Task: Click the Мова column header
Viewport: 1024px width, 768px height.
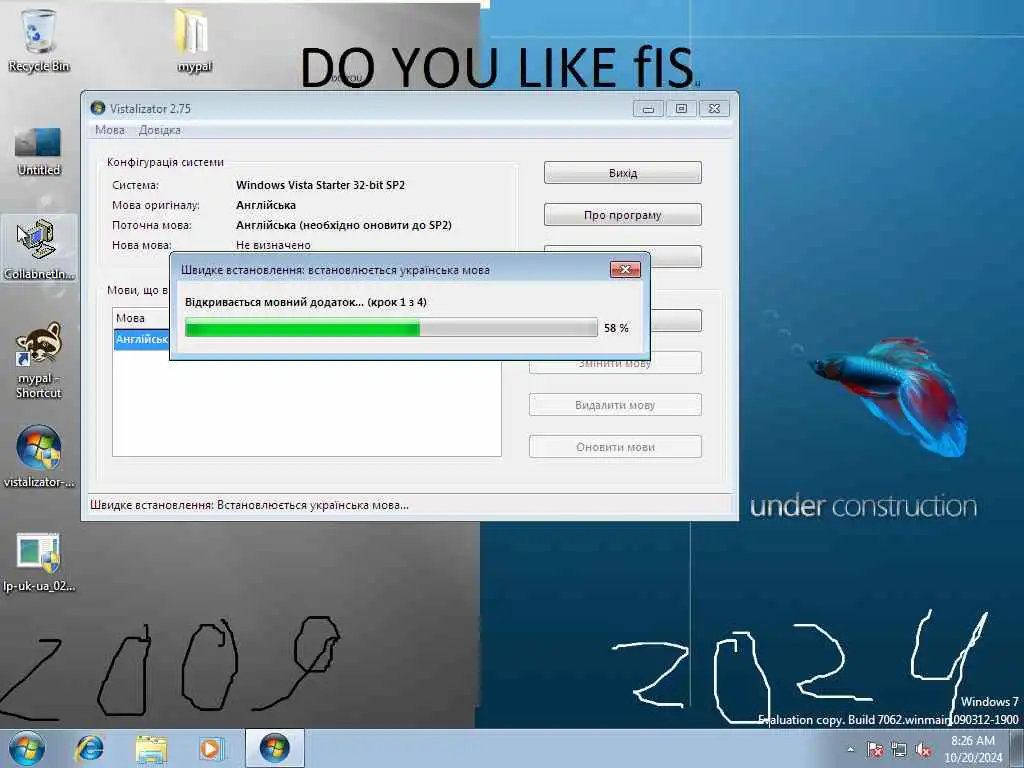Action: tap(140, 318)
